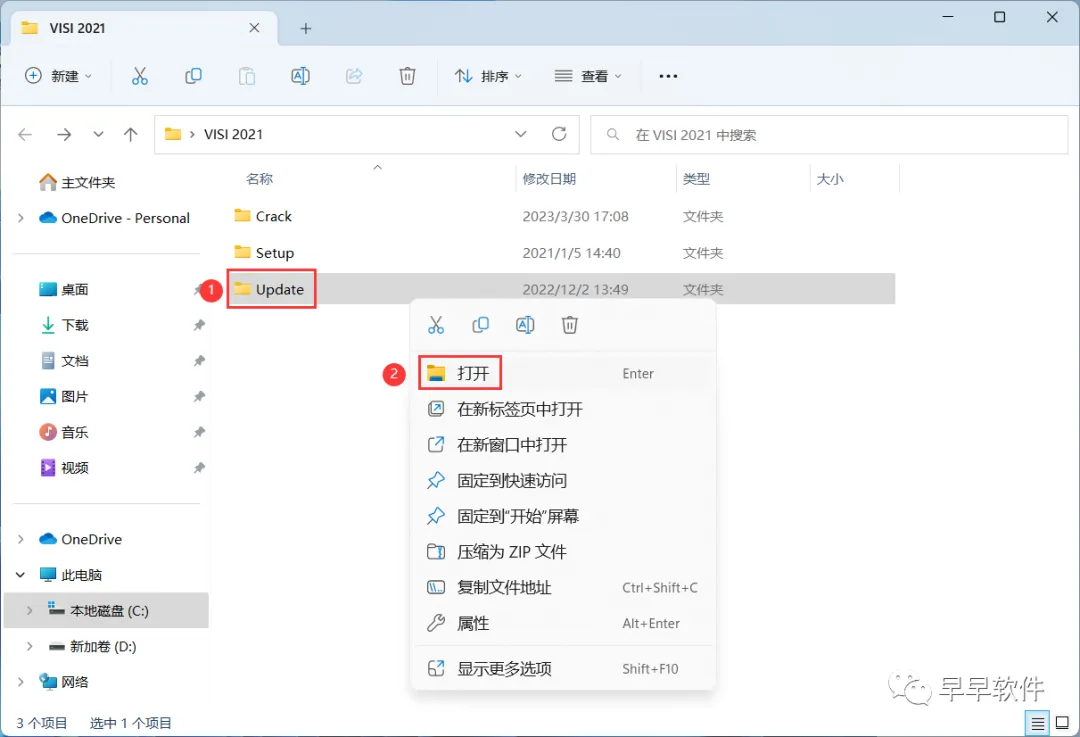This screenshot has width=1080, height=737.
Task: Collapse the 此电脑 tree node
Action: [21, 574]
